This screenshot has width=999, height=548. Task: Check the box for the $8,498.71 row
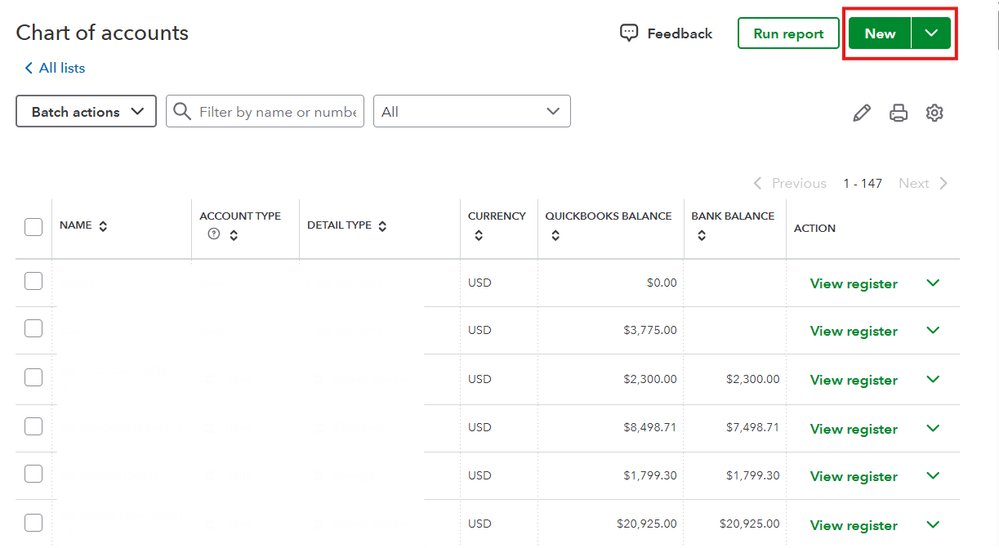(x=33, y=426)
